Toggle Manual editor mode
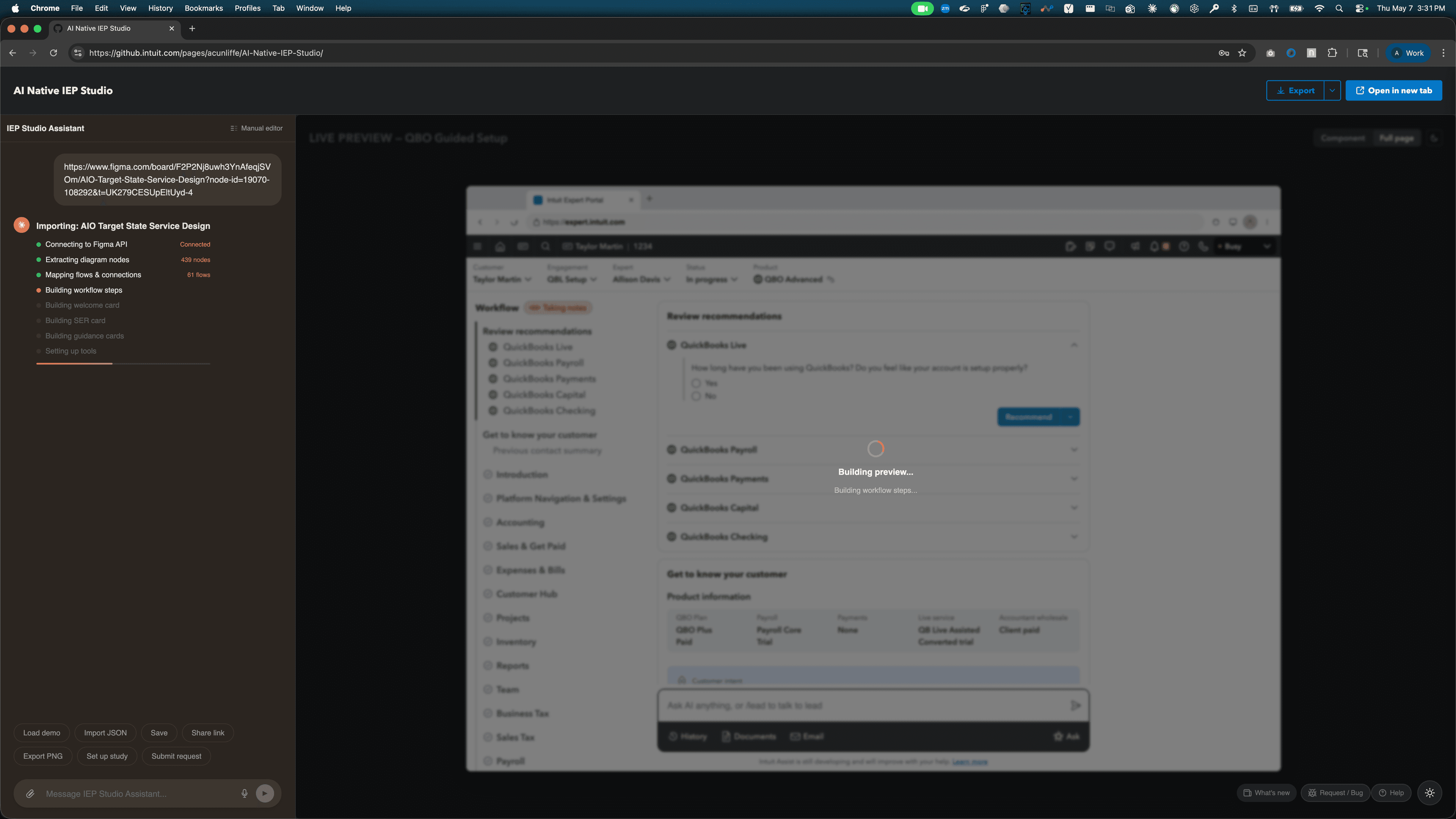Viewport: 1456px width, 819px height. (x=257, y=128)
